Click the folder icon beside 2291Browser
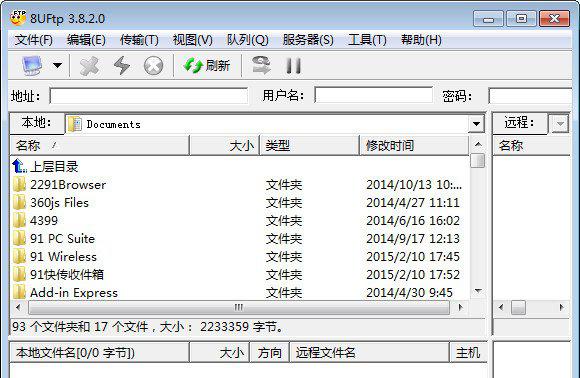The image size is (580, 378). (19, 185)
